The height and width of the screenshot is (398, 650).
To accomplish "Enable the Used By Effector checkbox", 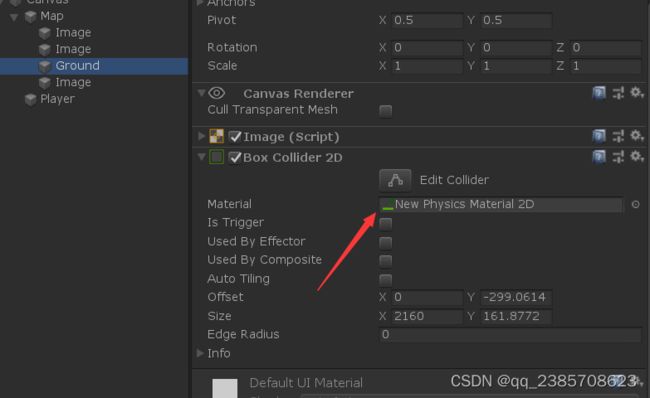I will 386,243.
